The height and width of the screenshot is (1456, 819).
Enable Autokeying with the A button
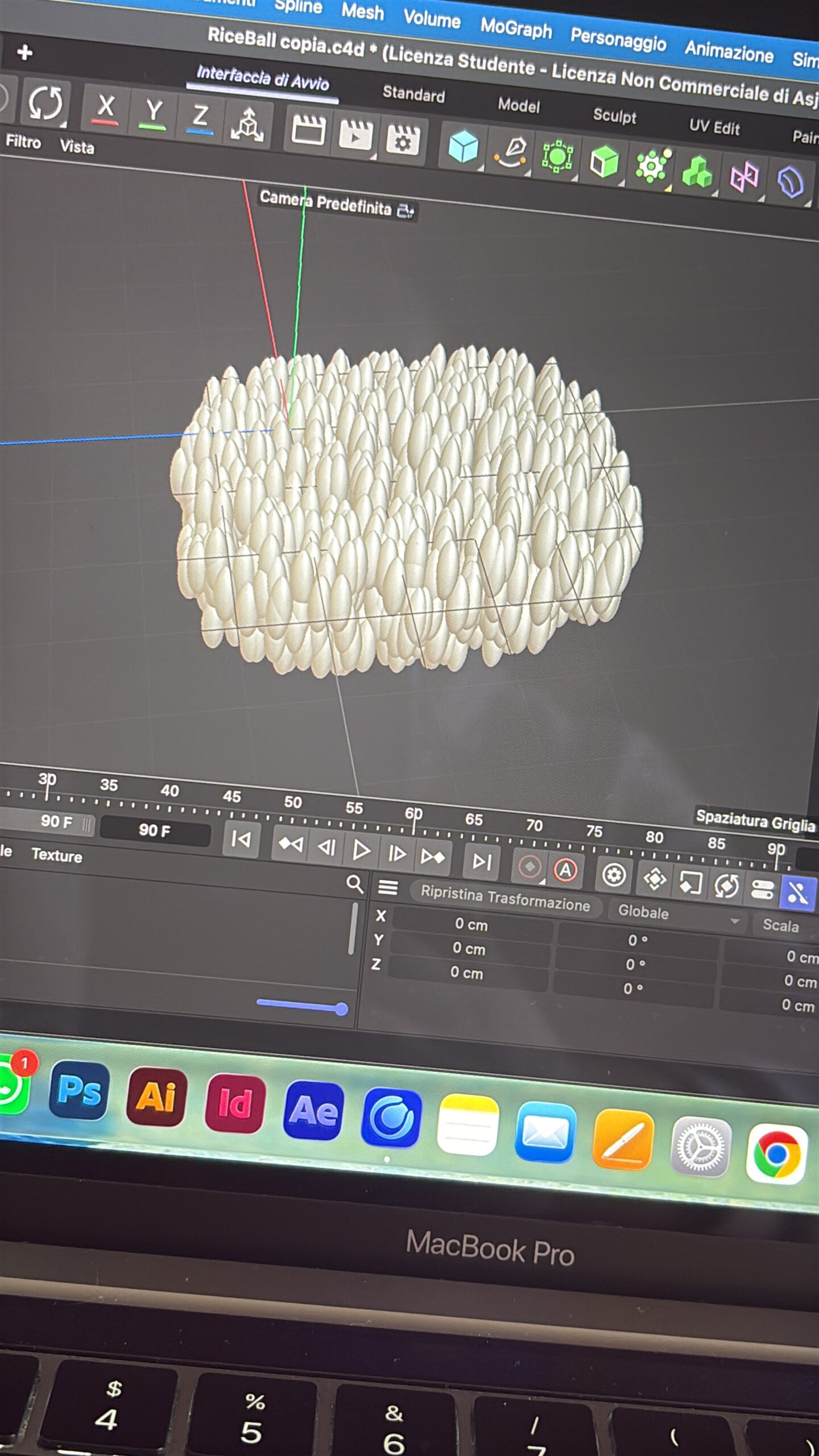565,870
